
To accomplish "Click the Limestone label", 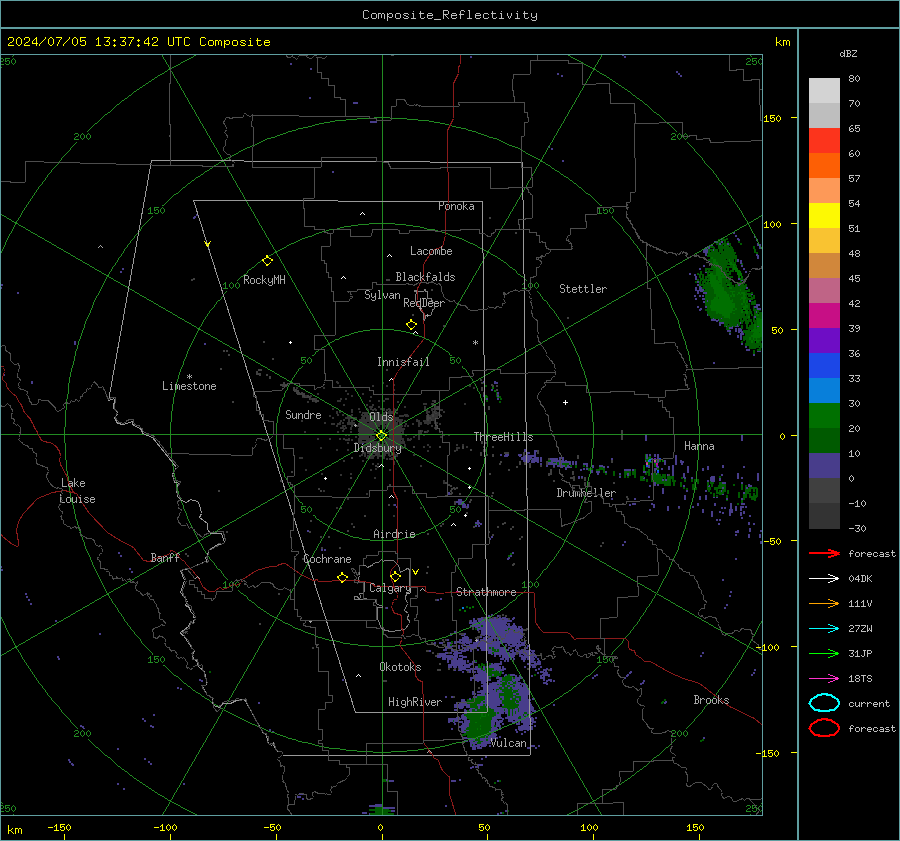I will coord(189,386).
